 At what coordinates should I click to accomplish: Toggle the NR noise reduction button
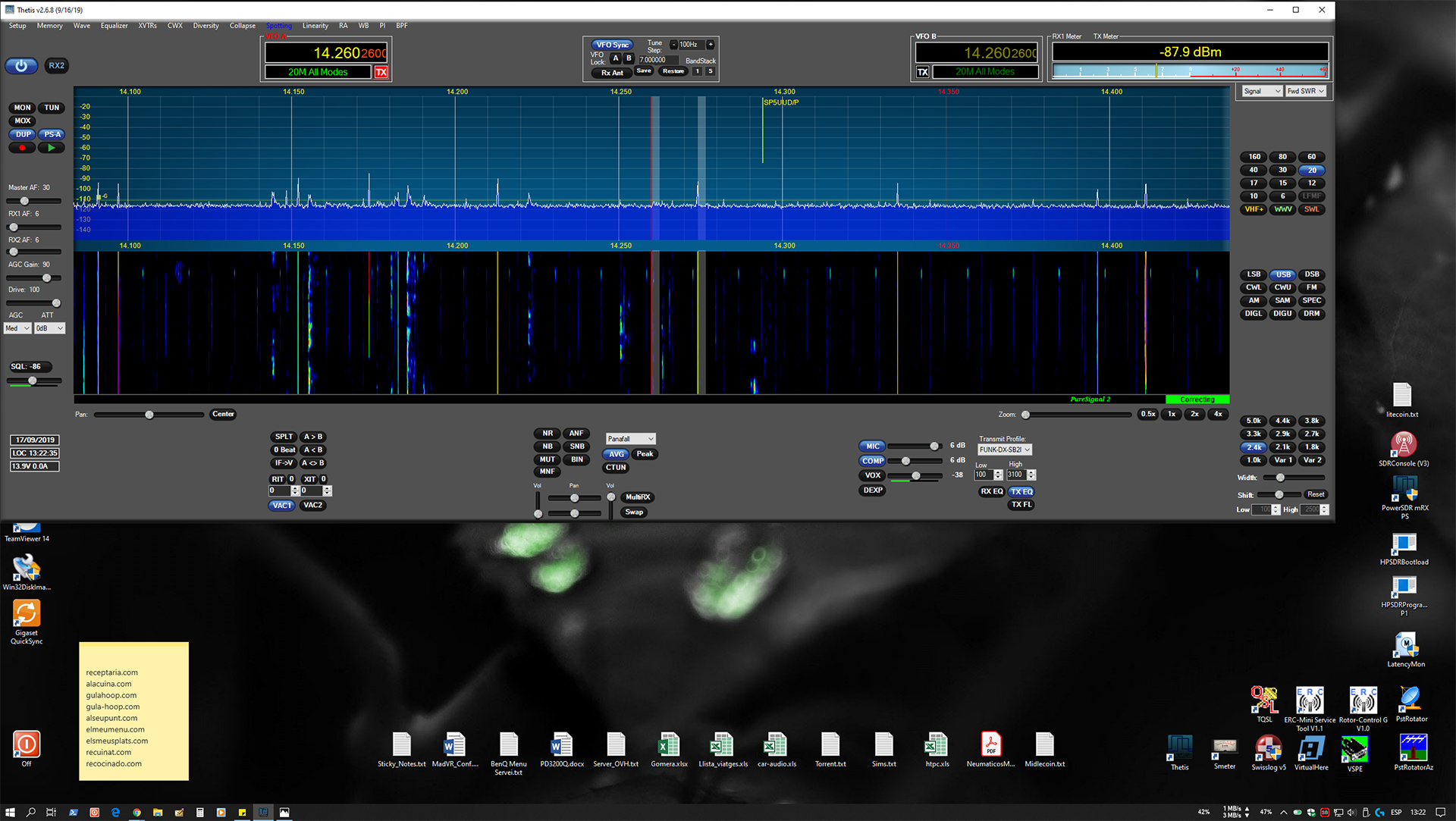[548, 434]
